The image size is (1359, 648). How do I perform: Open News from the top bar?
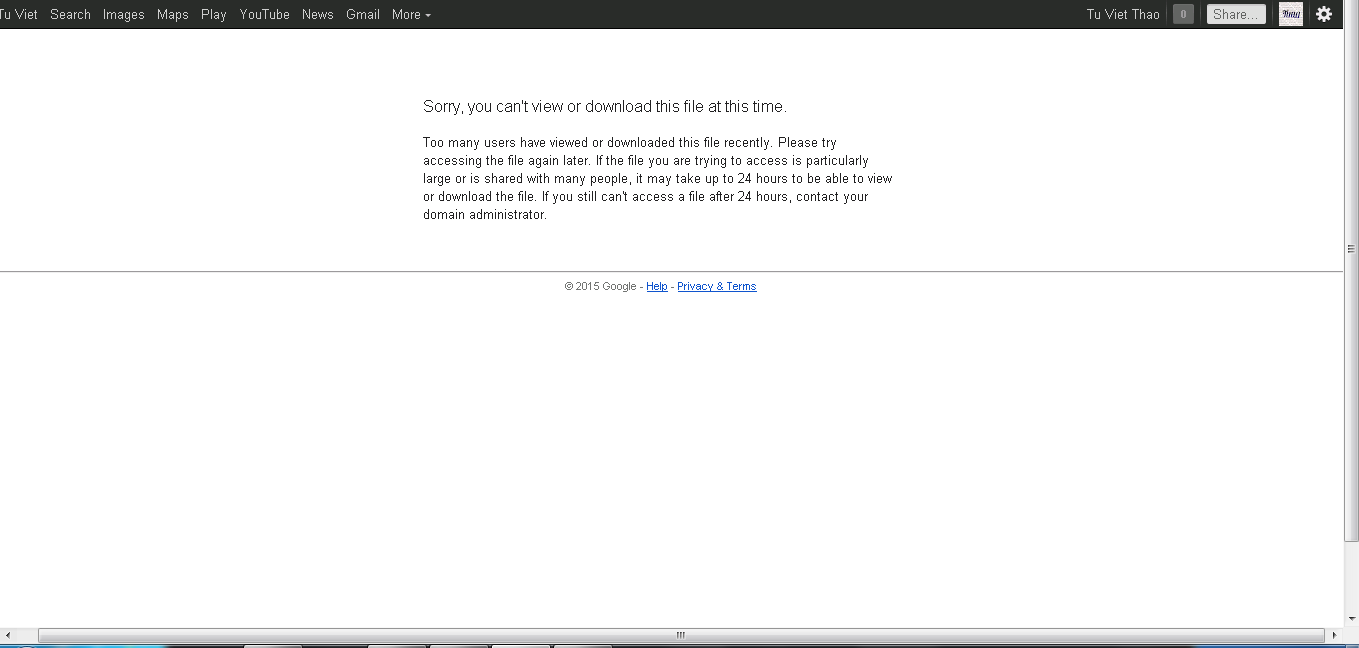click(317, 14)
